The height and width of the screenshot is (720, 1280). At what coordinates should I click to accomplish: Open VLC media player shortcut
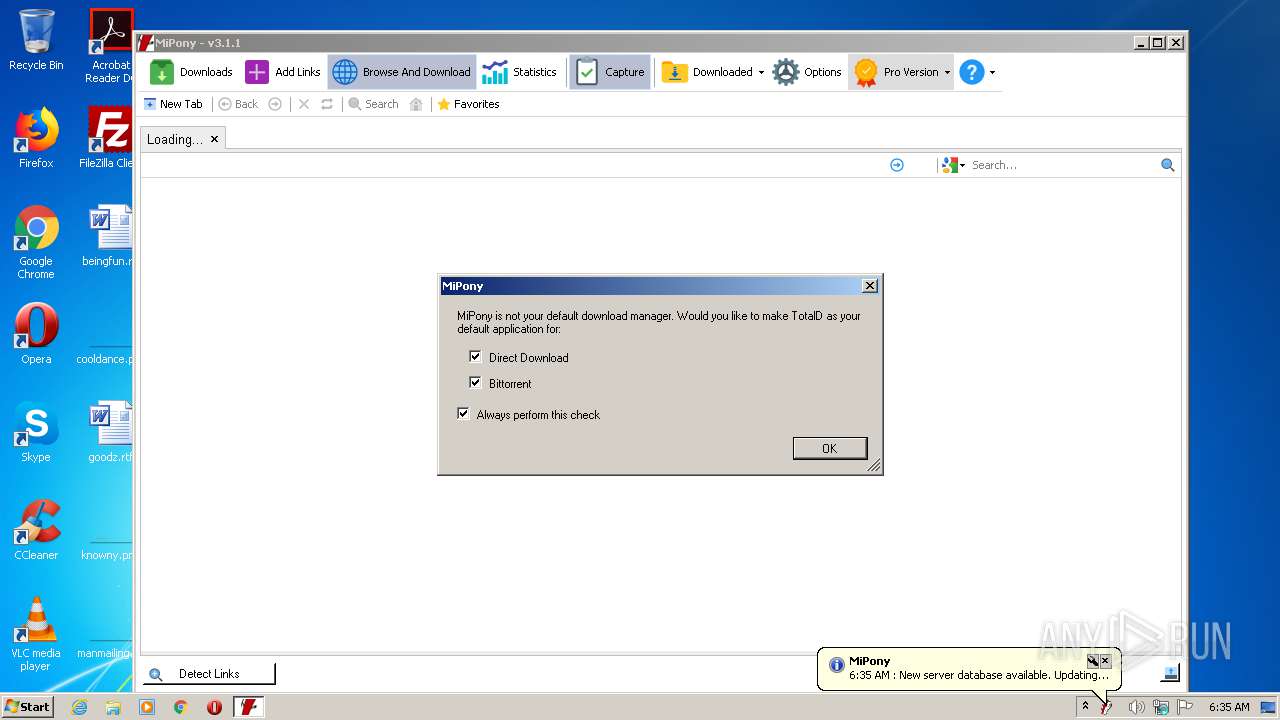(x=36, y=634)
